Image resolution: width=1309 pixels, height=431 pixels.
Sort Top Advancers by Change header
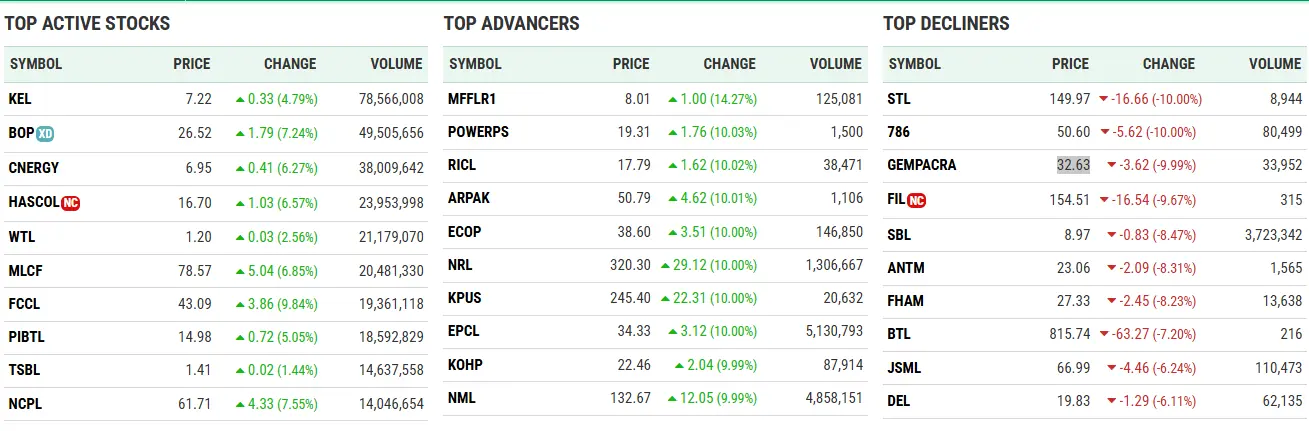[x=729, y=64]
